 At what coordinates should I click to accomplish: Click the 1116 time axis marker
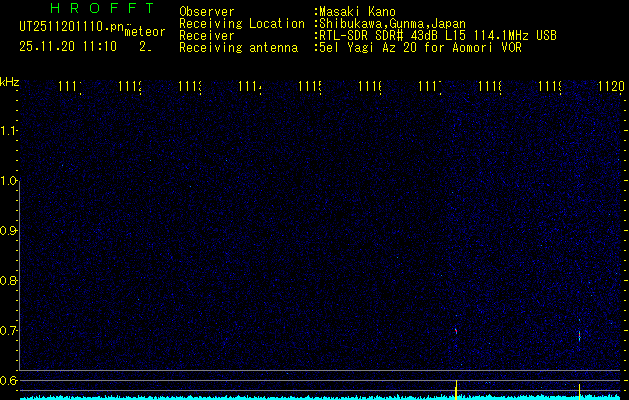[x=370, y=86]
